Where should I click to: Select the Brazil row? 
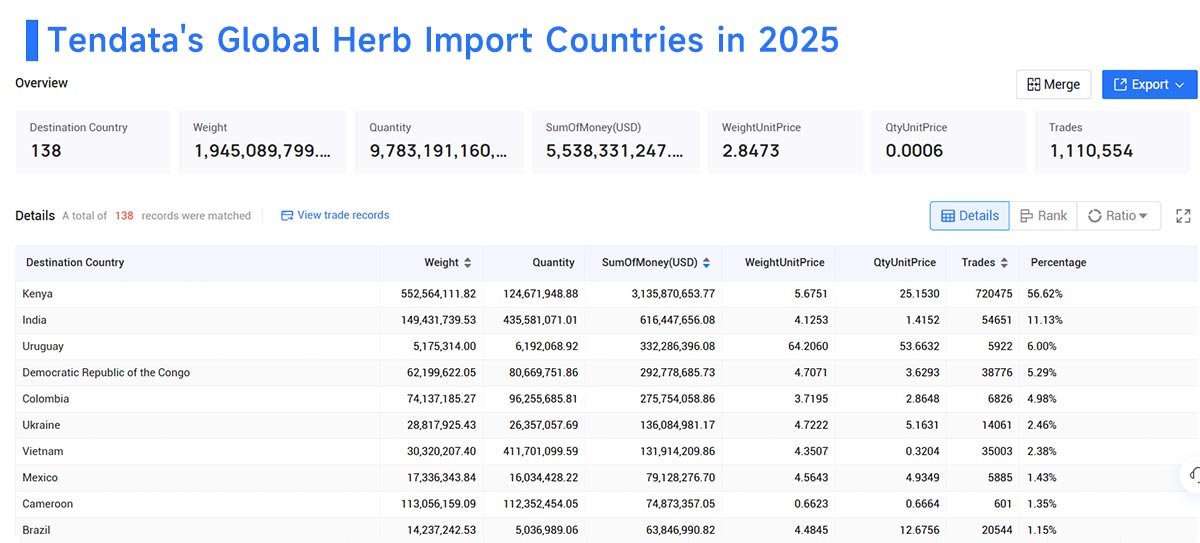tap(607, 530)
